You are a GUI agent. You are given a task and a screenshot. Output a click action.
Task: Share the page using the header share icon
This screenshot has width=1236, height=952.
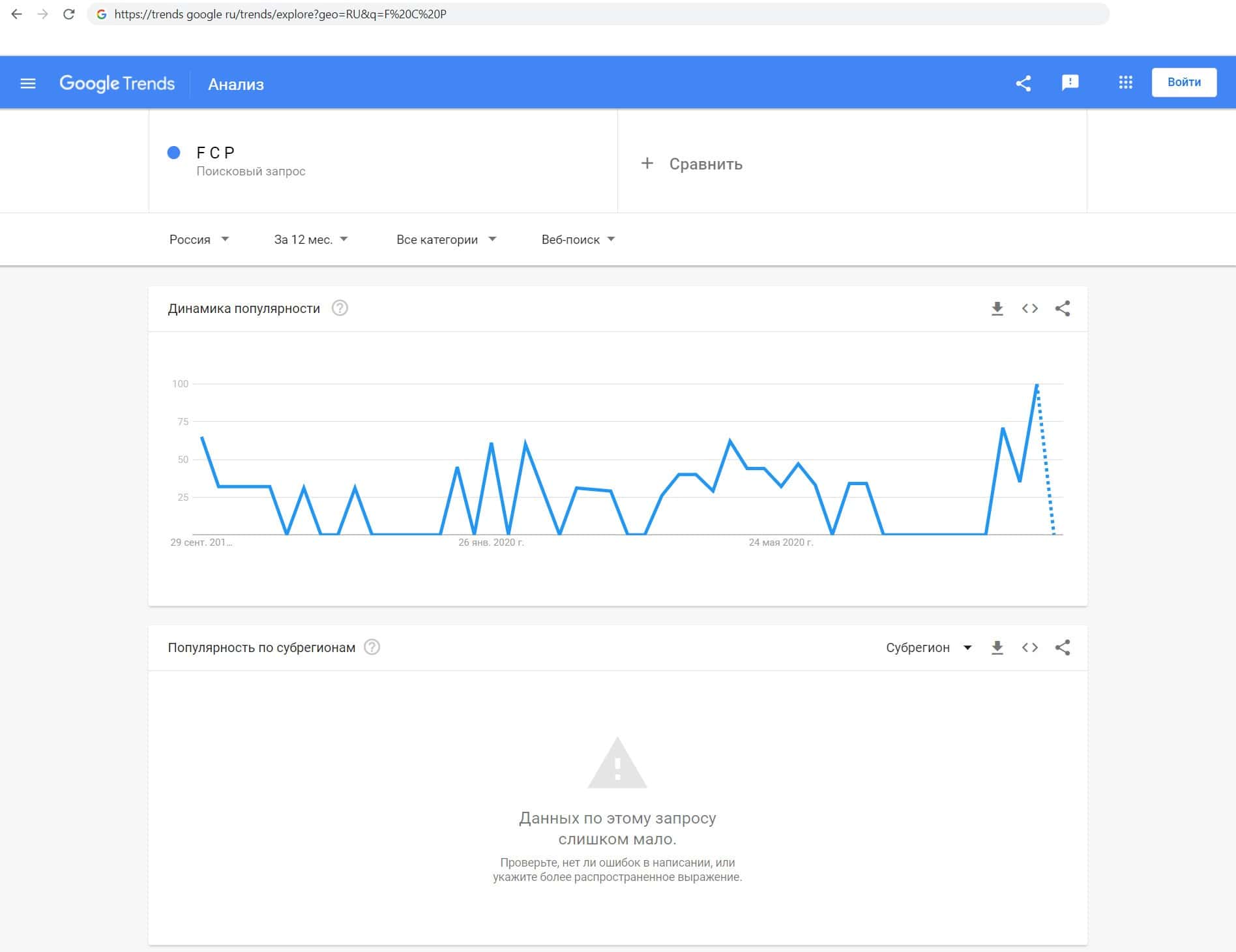coord(1023,83)
